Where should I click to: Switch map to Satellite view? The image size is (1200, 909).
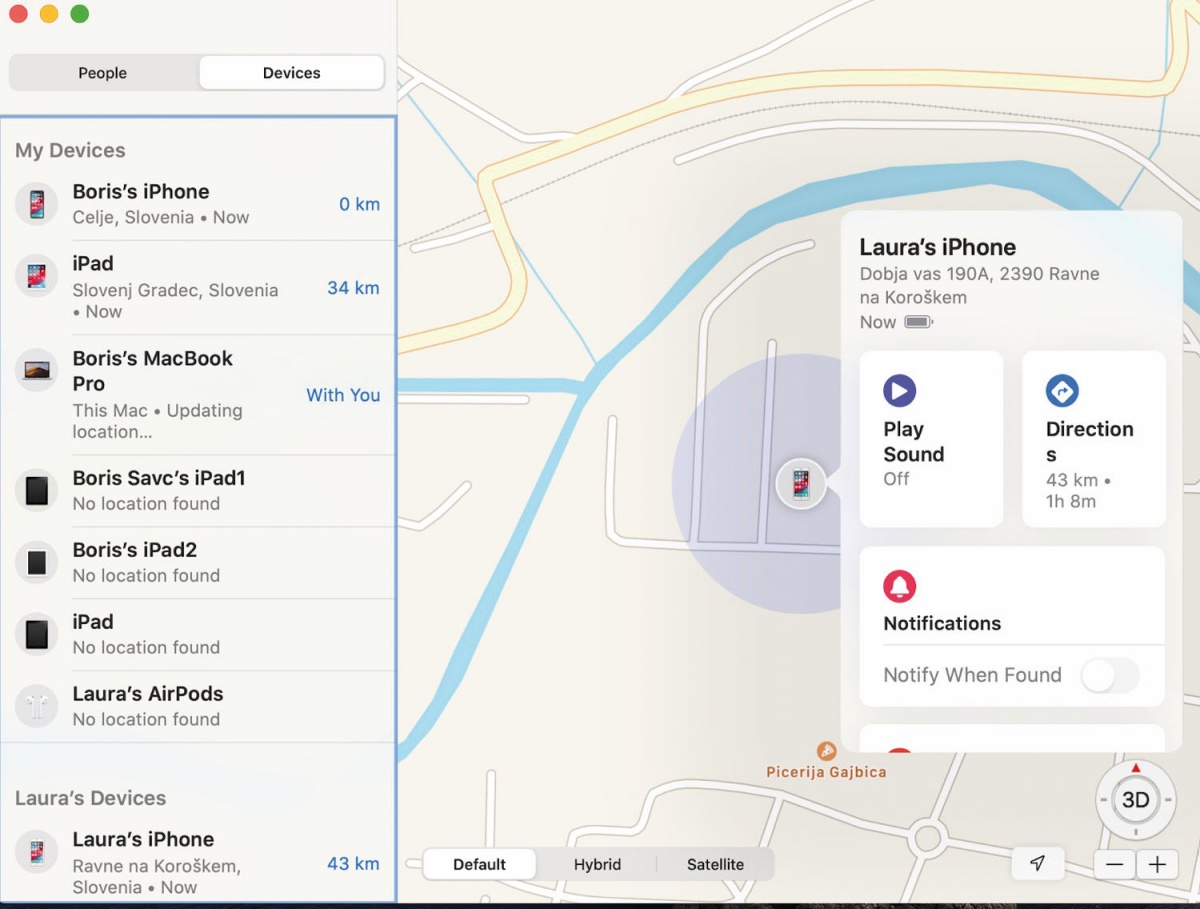pyautogui.click(x=715, y=864)
